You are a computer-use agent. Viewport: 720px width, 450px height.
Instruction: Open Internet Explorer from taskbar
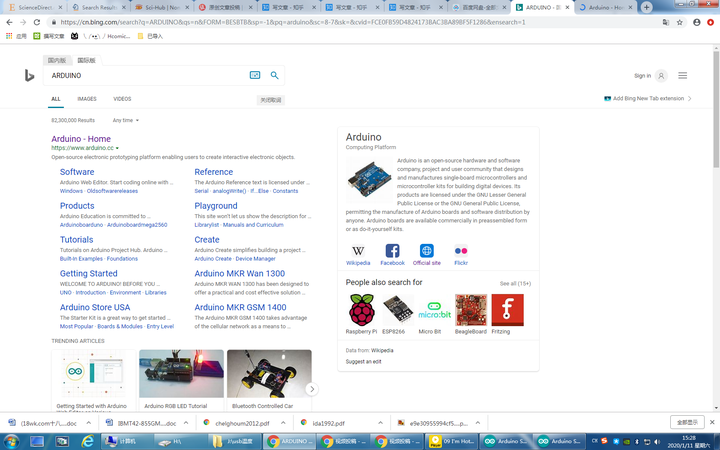(87, 441)
